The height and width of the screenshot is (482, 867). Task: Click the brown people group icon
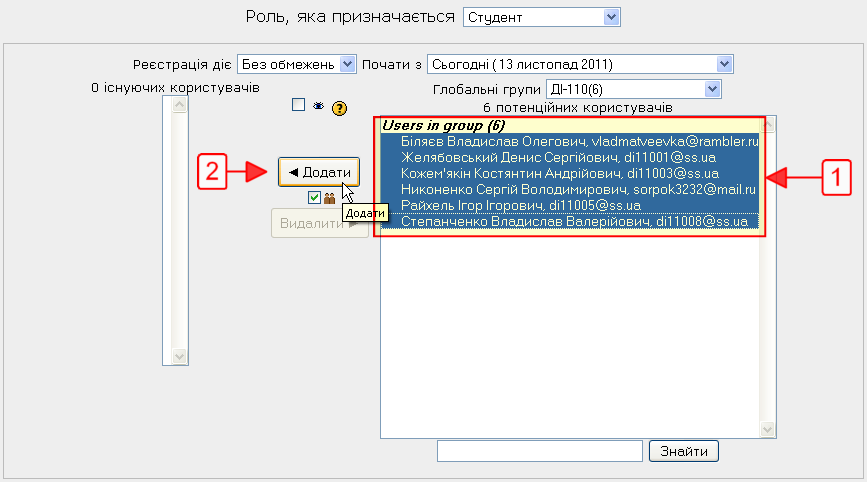pyautogui.click(x=330, y=198)
